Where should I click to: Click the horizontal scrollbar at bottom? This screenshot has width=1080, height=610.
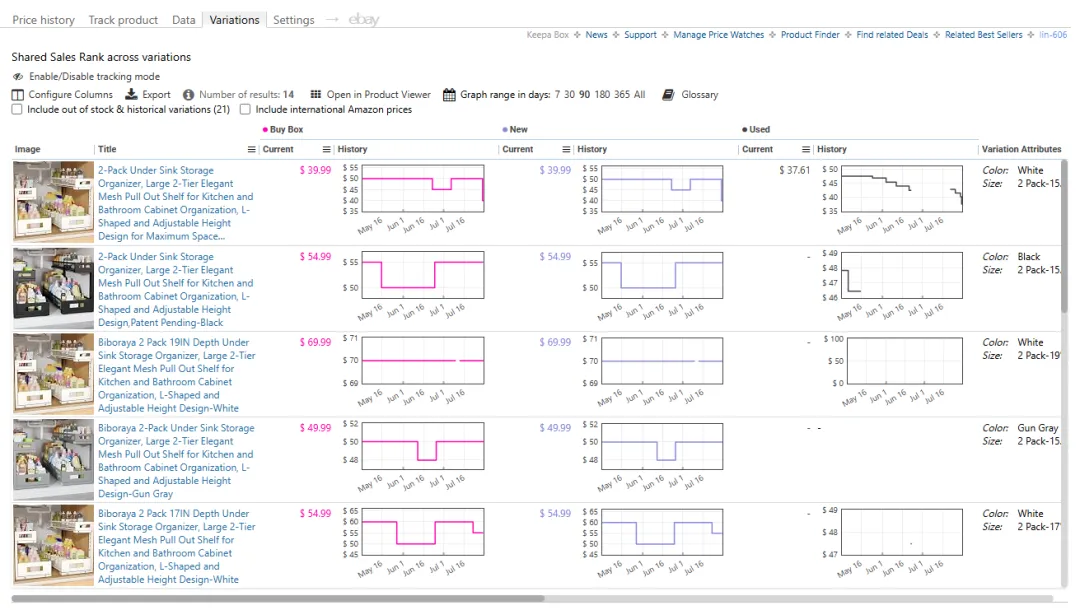pos(278,599)
